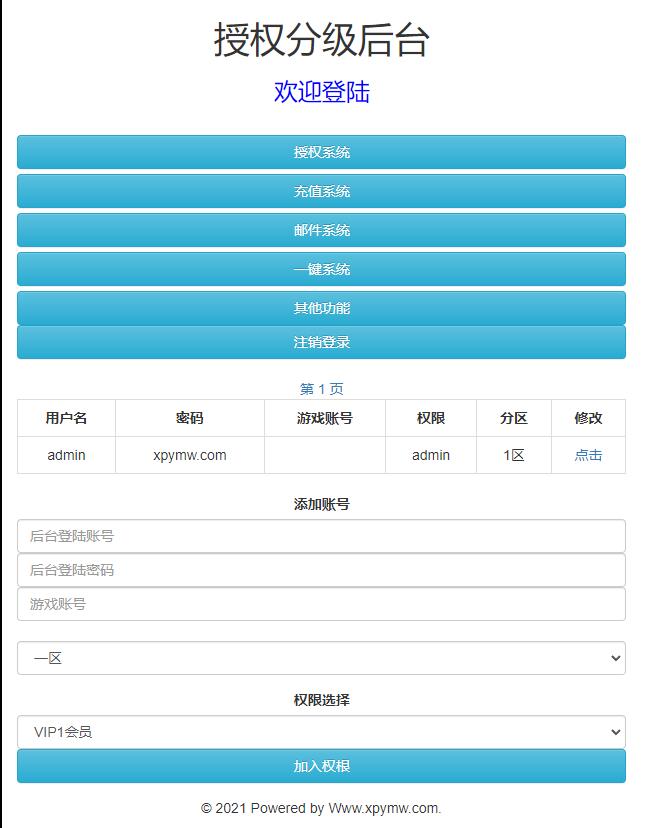Image resolution: width=659 pixels, height=828 pixels.
Task: Select the xpymw.com password cell
Action: point(189,455)
